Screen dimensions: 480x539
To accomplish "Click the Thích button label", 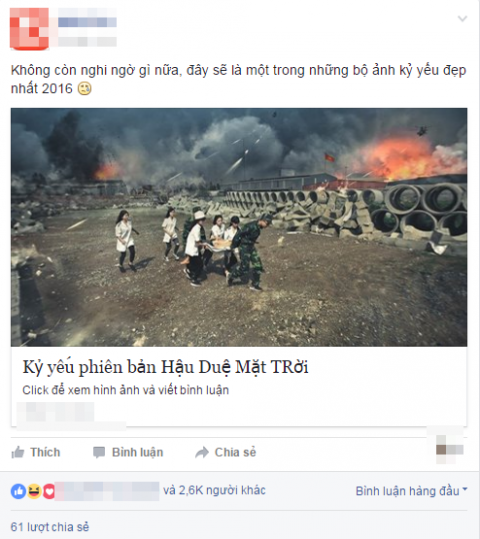I will tap(45, 452).
